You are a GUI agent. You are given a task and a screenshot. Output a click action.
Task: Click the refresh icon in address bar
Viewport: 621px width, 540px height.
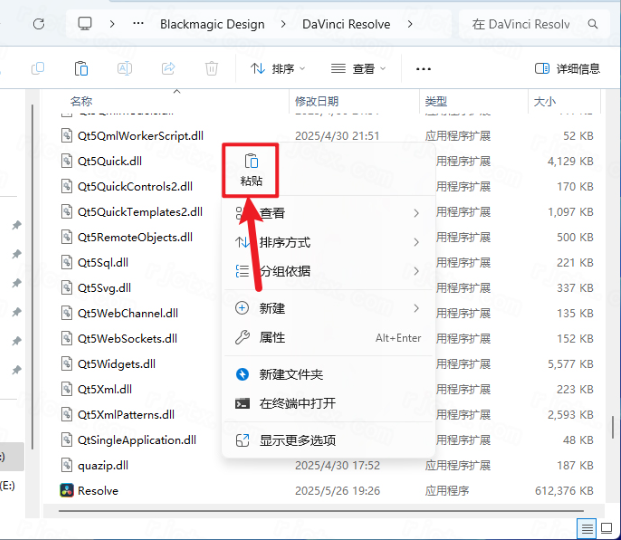pos(38,24)
